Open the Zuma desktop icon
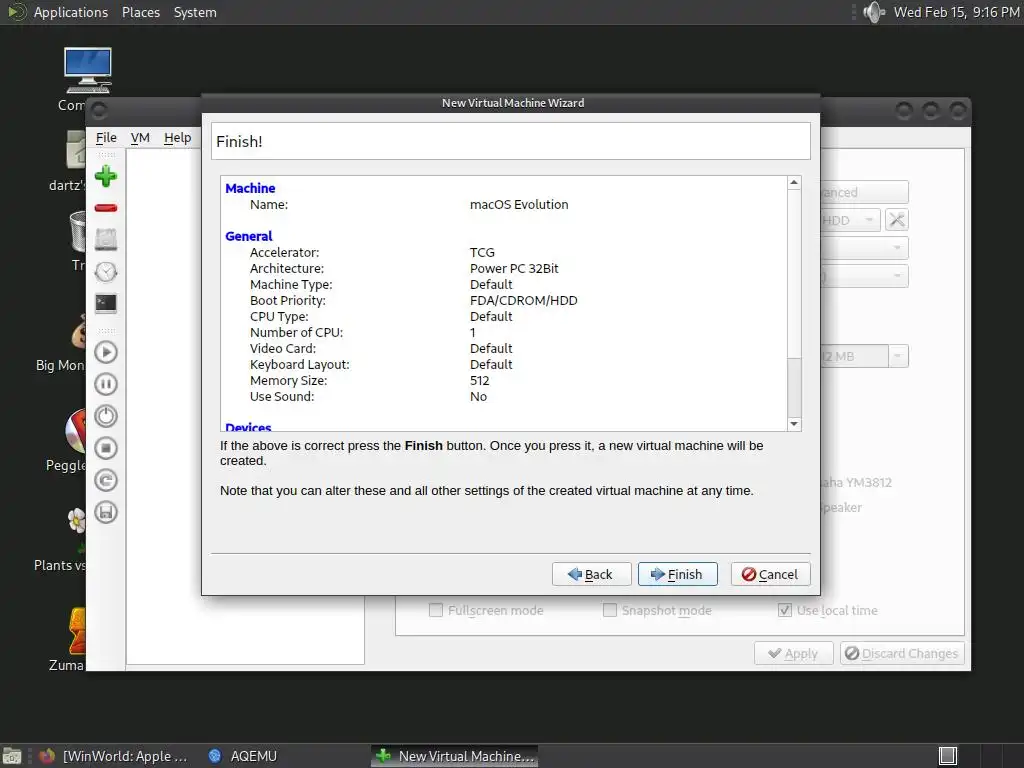This screenshot has width=1024, height=768. point(78,632)
